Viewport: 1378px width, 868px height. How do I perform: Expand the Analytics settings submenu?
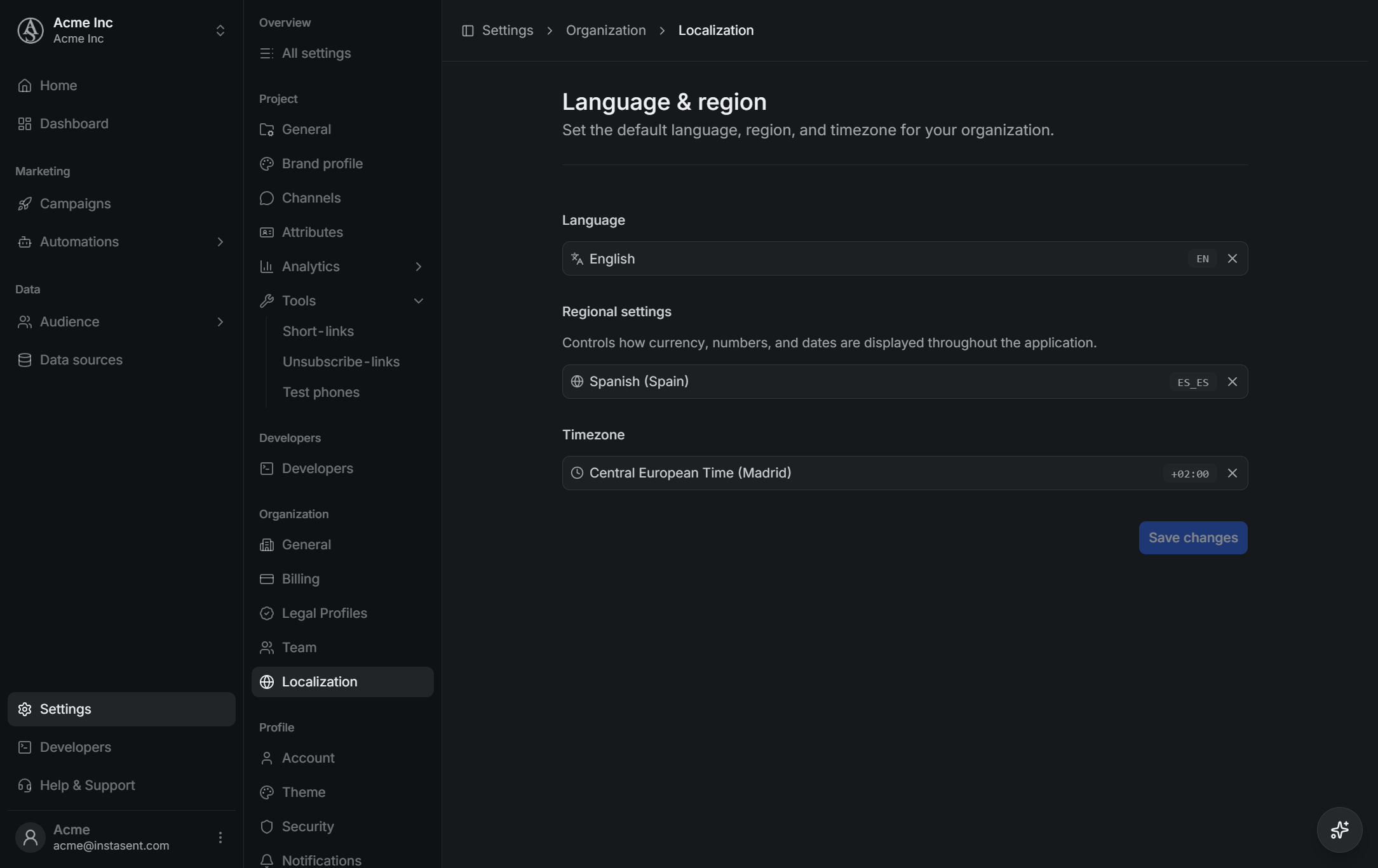418,267
